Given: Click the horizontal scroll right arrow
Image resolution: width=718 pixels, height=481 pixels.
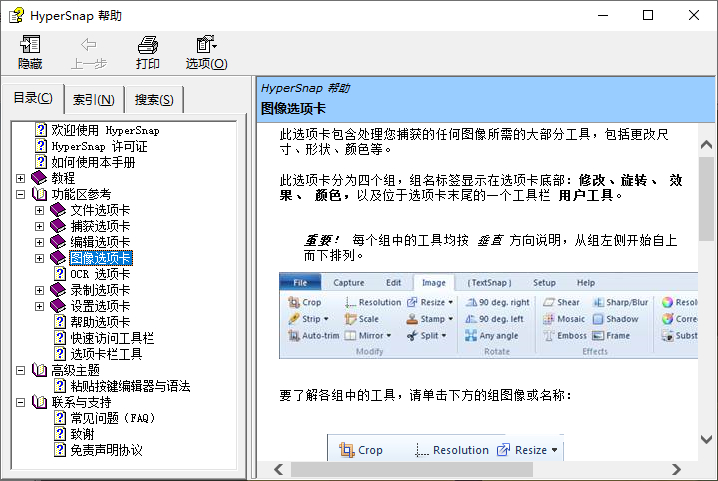Looking at the screenshot, I should 676,469.
